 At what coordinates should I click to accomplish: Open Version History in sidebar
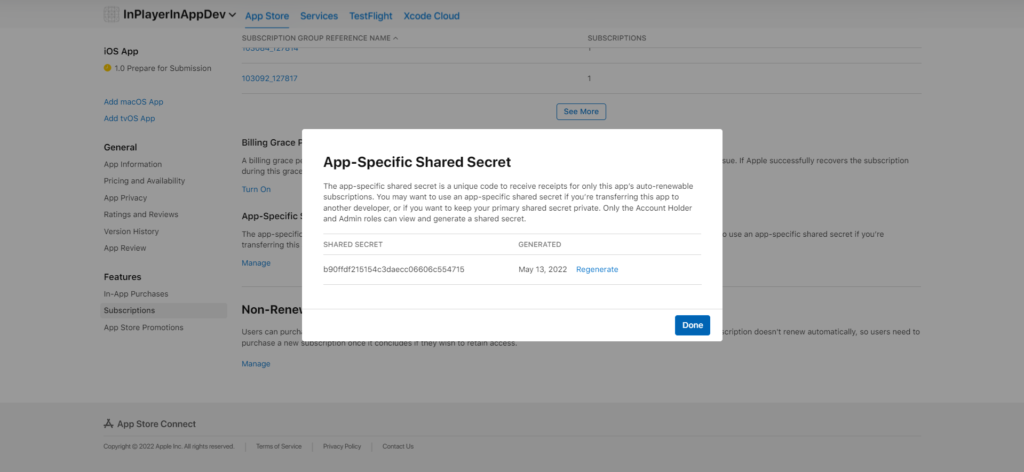[x=131, y=231]
